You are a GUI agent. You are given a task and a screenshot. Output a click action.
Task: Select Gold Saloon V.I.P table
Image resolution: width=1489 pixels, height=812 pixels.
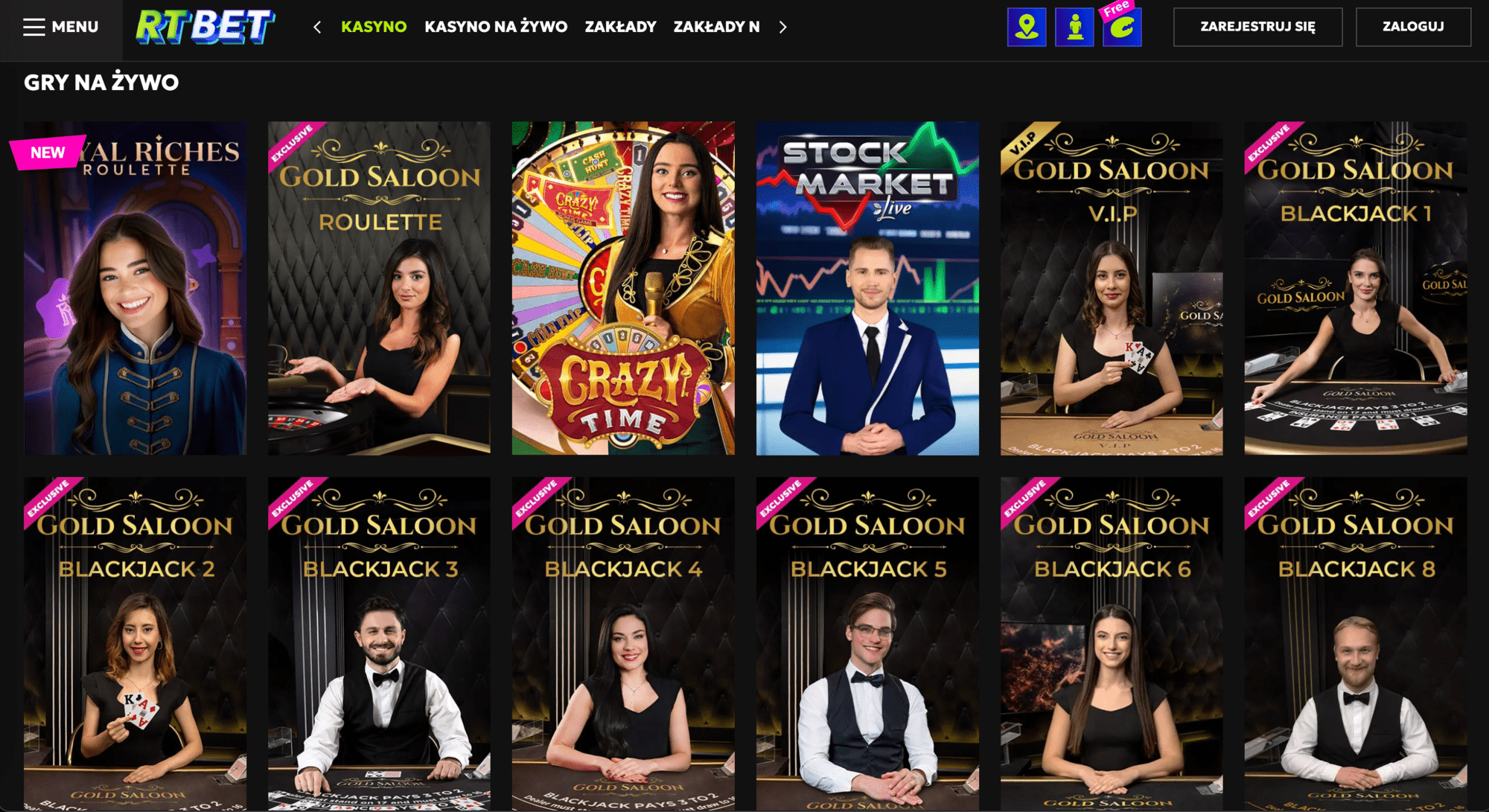[1112, 288]
